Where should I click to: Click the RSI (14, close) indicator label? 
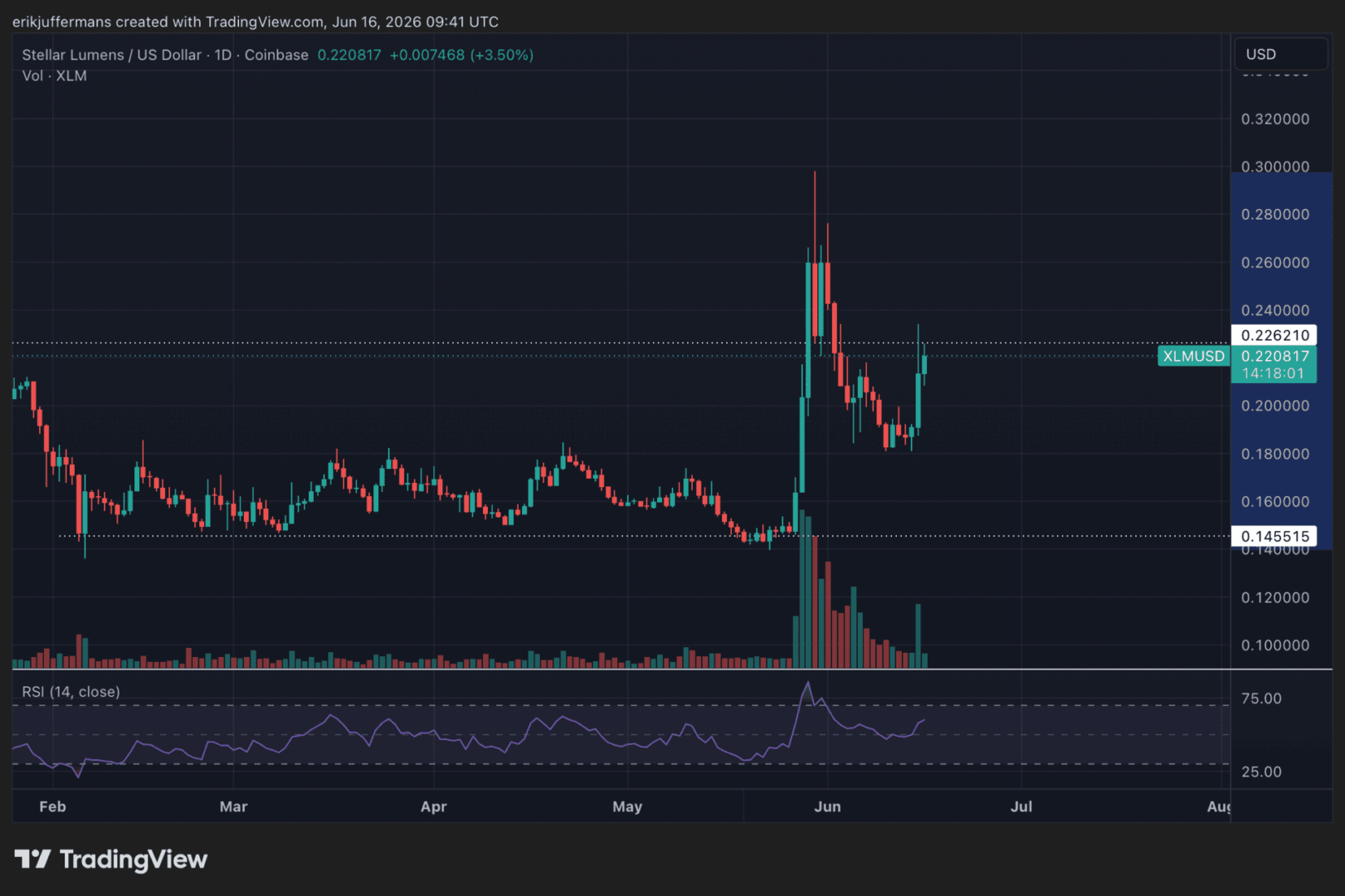click(x=71, y=692)
